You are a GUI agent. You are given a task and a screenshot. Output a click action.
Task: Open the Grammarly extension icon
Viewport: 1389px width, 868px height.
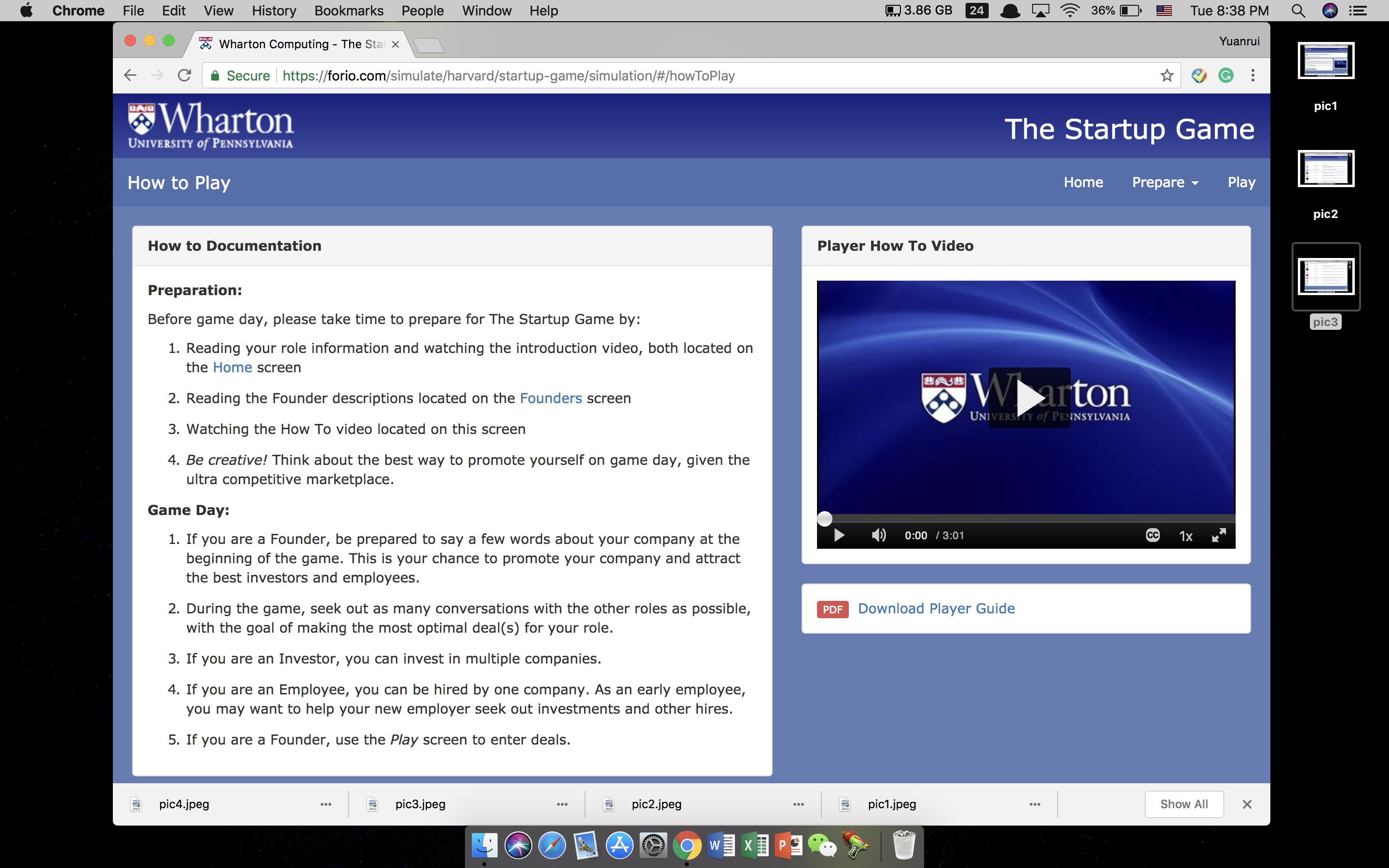pyautogui.click(x=1226, y=75)
